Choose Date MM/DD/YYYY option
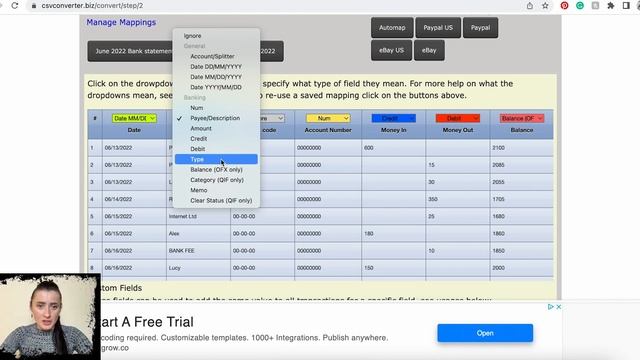 coord(216,77)
